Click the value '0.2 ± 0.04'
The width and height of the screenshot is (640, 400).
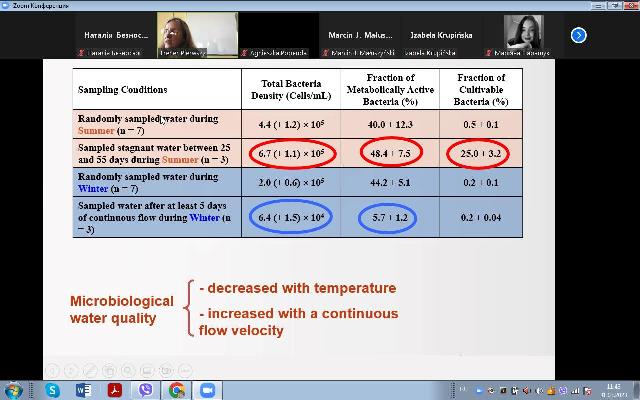[481, 217]
